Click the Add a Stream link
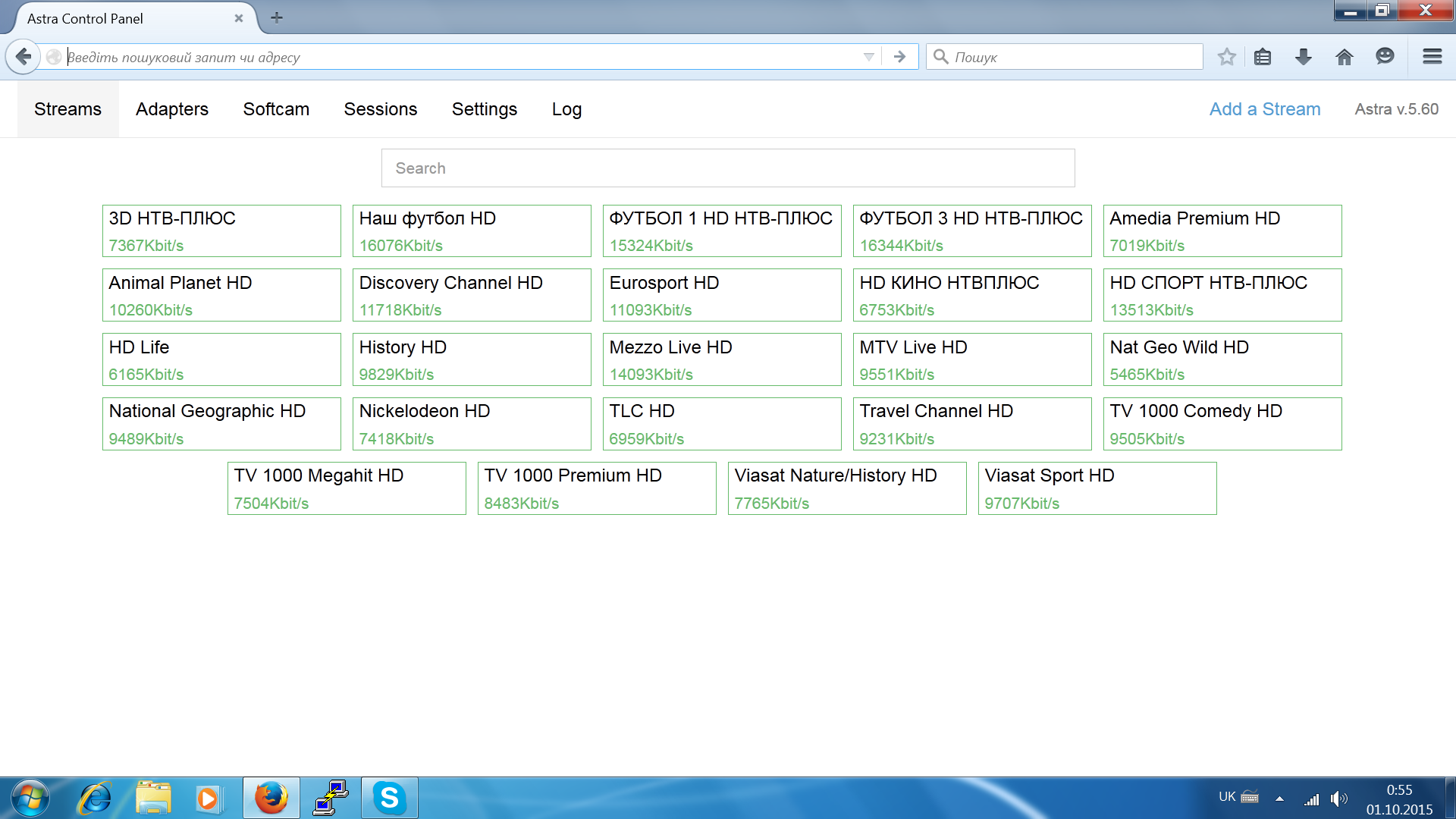 (x=1265, y=109)
